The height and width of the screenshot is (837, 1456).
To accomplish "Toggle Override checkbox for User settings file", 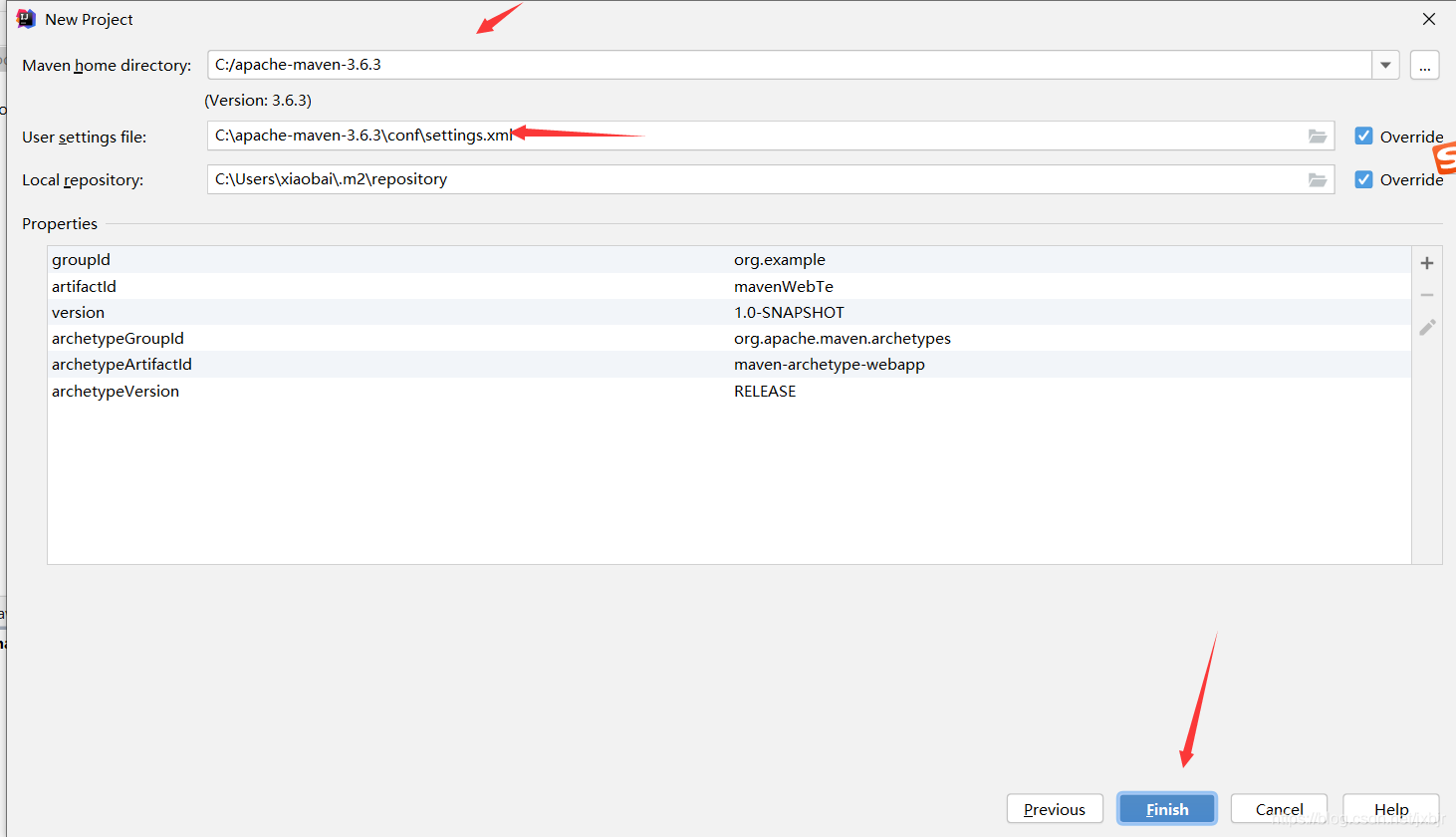I will click(x=1363, y=136).
